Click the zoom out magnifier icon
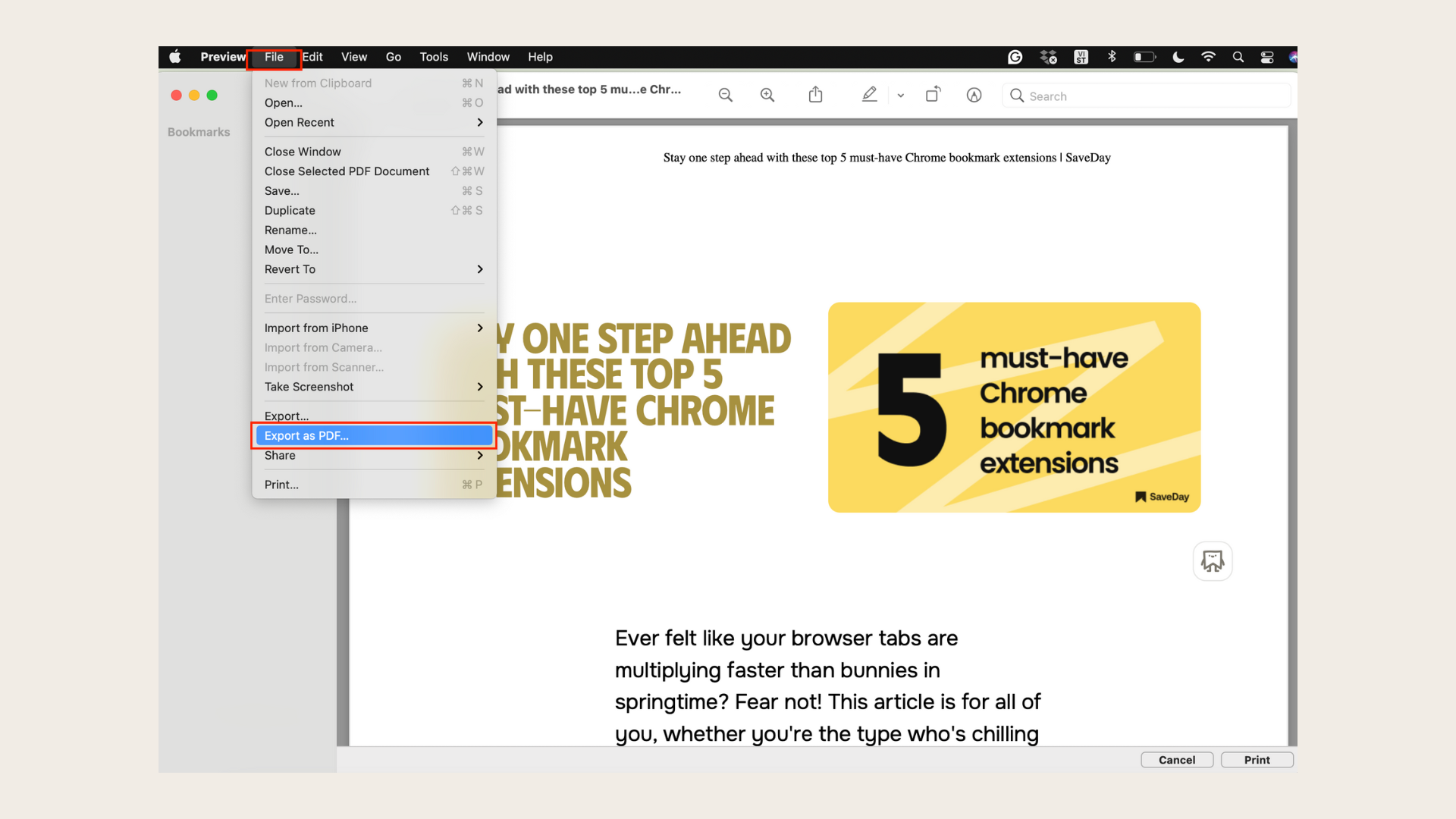 726,95
